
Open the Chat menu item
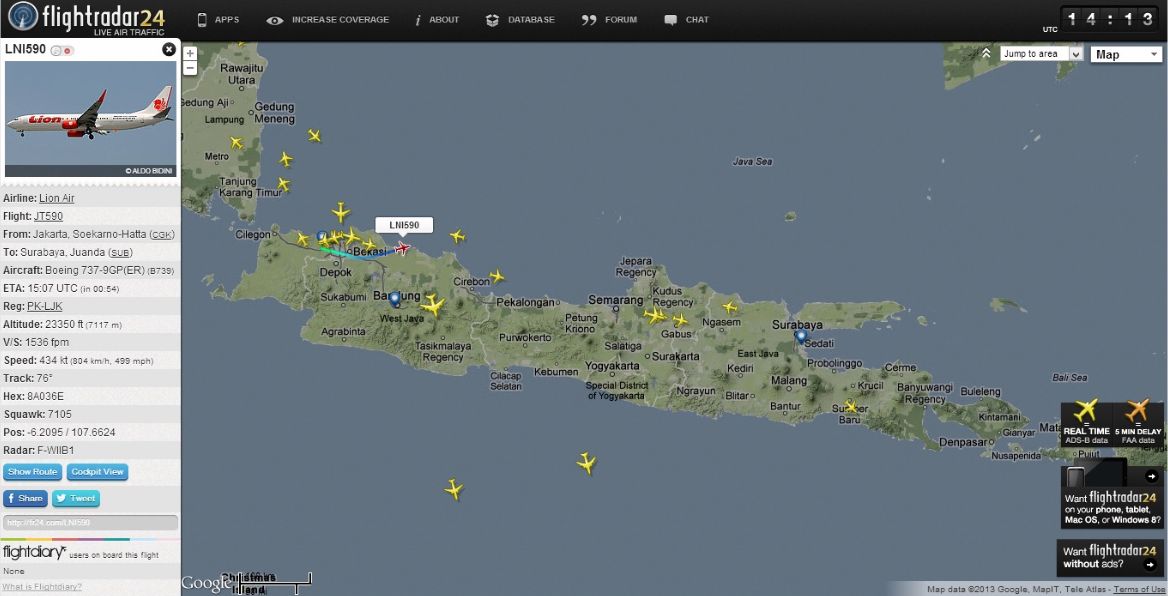click(x=686, y=20)
